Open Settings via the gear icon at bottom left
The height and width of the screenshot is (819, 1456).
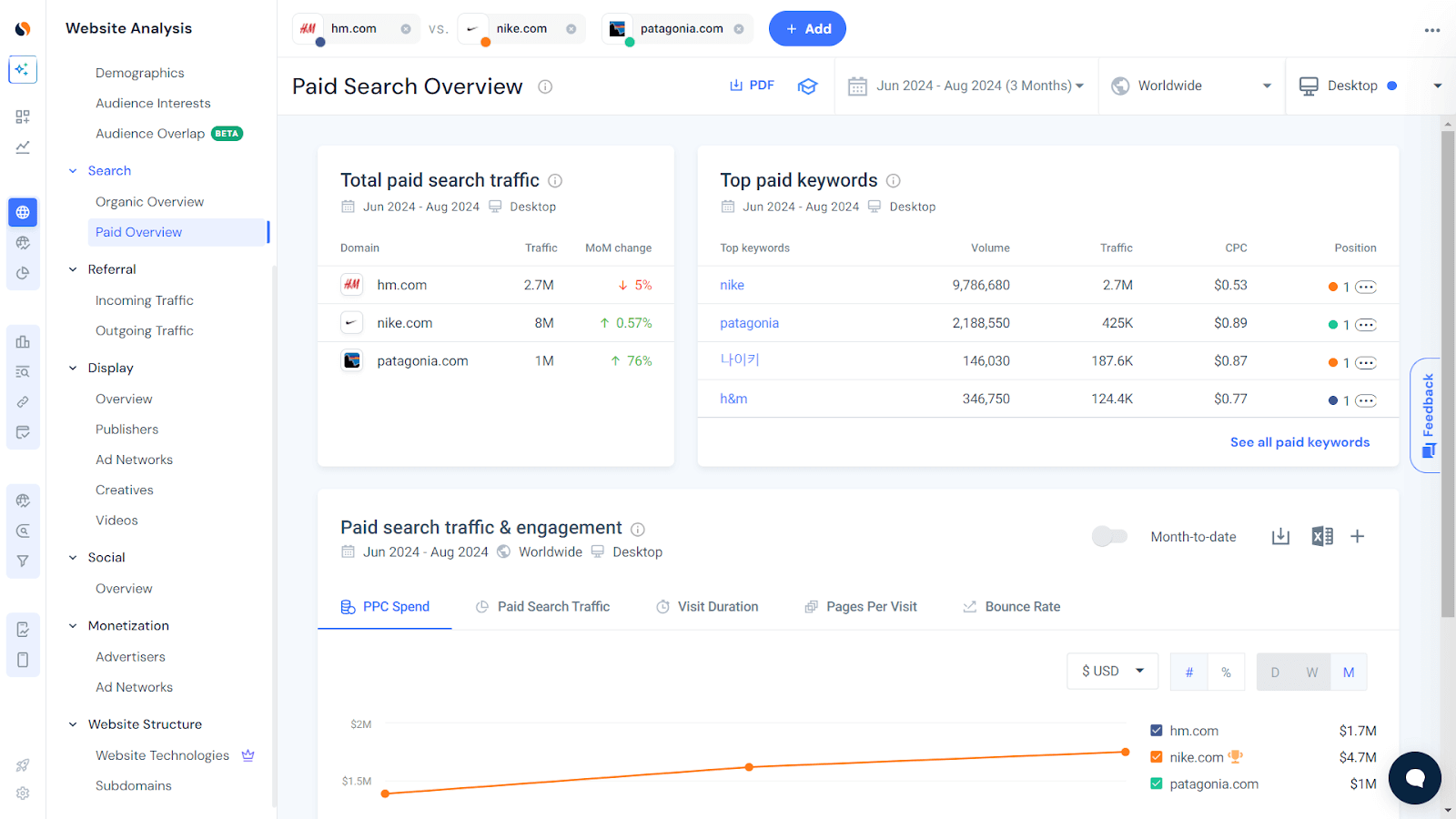click(23, 793)
